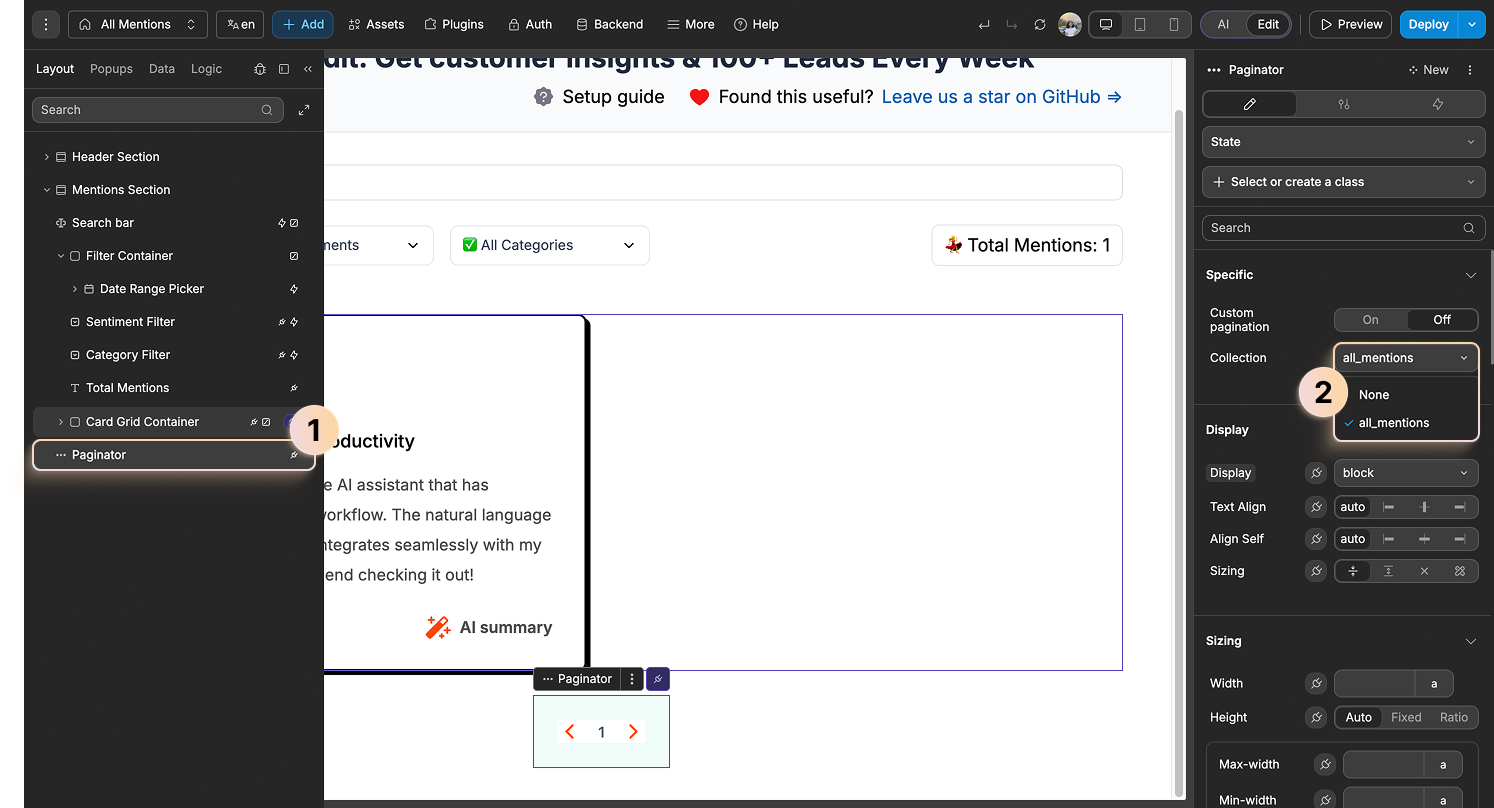This screenshot has width=1494, height=808.
Task: Open the settings tab icon beside the pencil
Action: (1343, 103)
